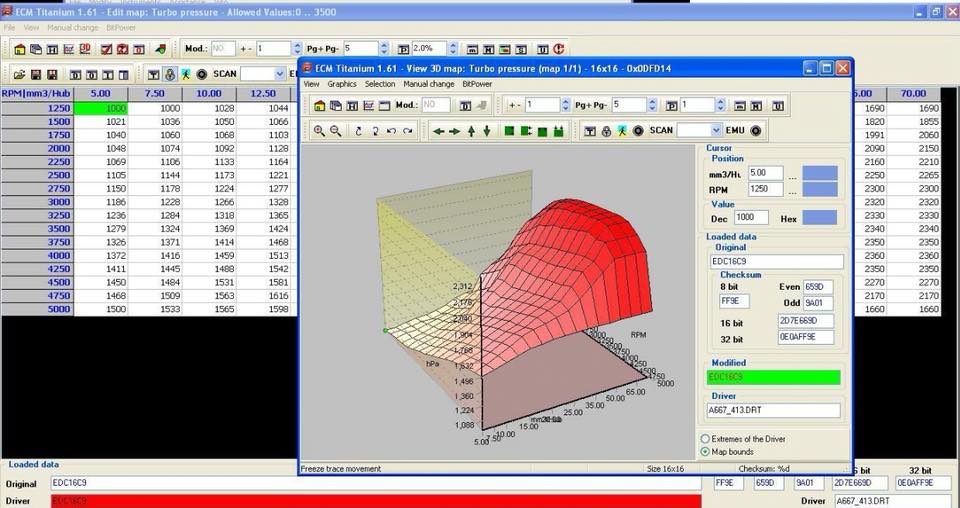This screenshot has width=960, height=508.
Task: Select the green highlighted 1000 cell at 1250 RPM
Action: 101,108
